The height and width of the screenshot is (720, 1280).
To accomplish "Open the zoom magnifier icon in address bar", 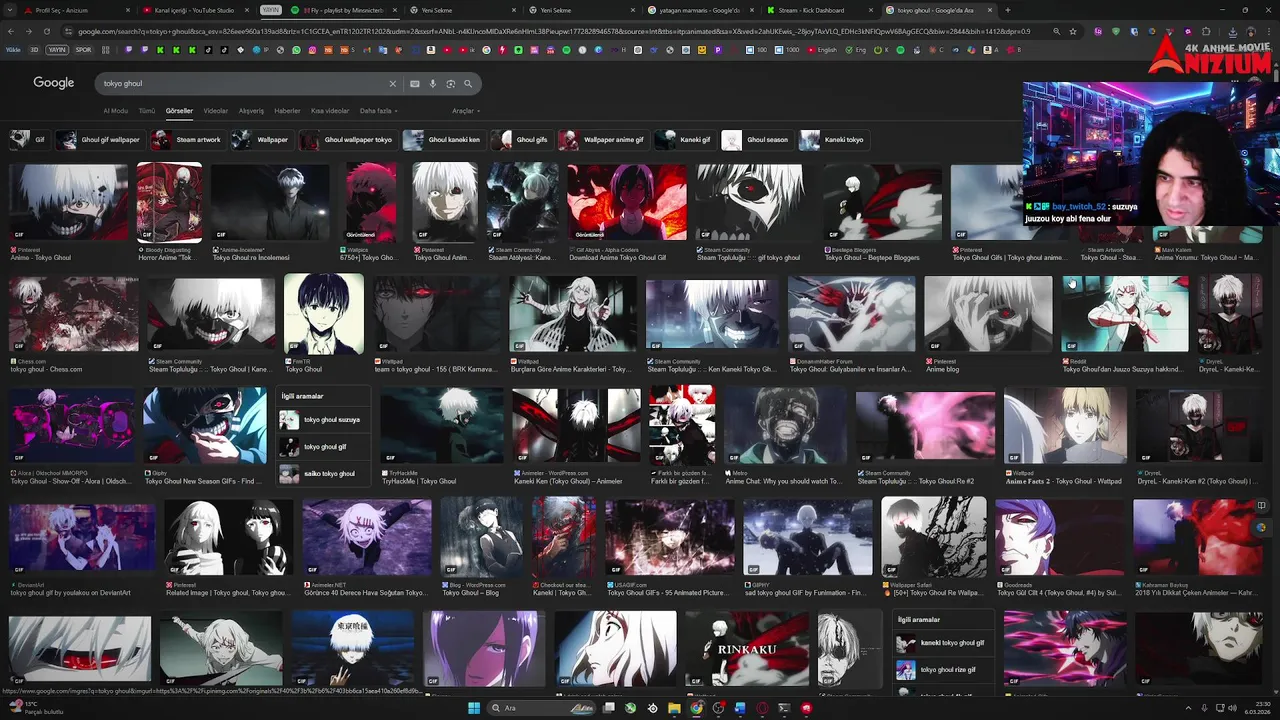I will (x=1056, y=31).
